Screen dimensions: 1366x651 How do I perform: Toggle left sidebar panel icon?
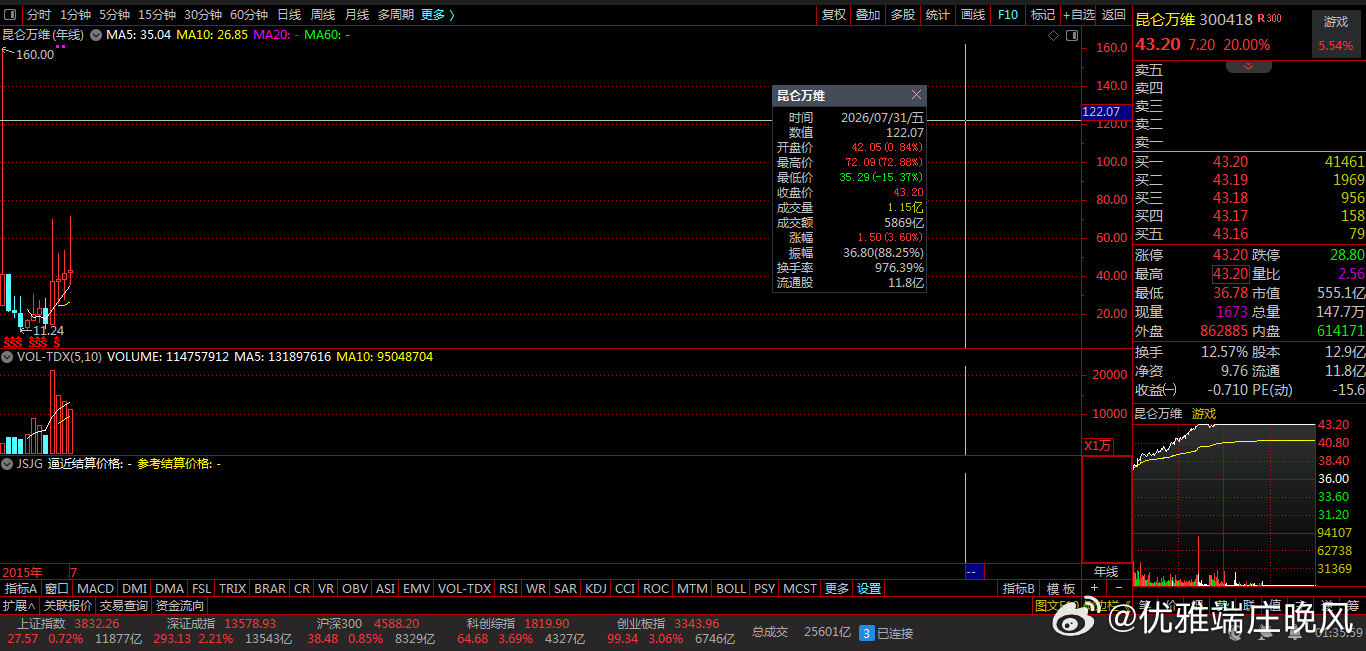[11, 15]
